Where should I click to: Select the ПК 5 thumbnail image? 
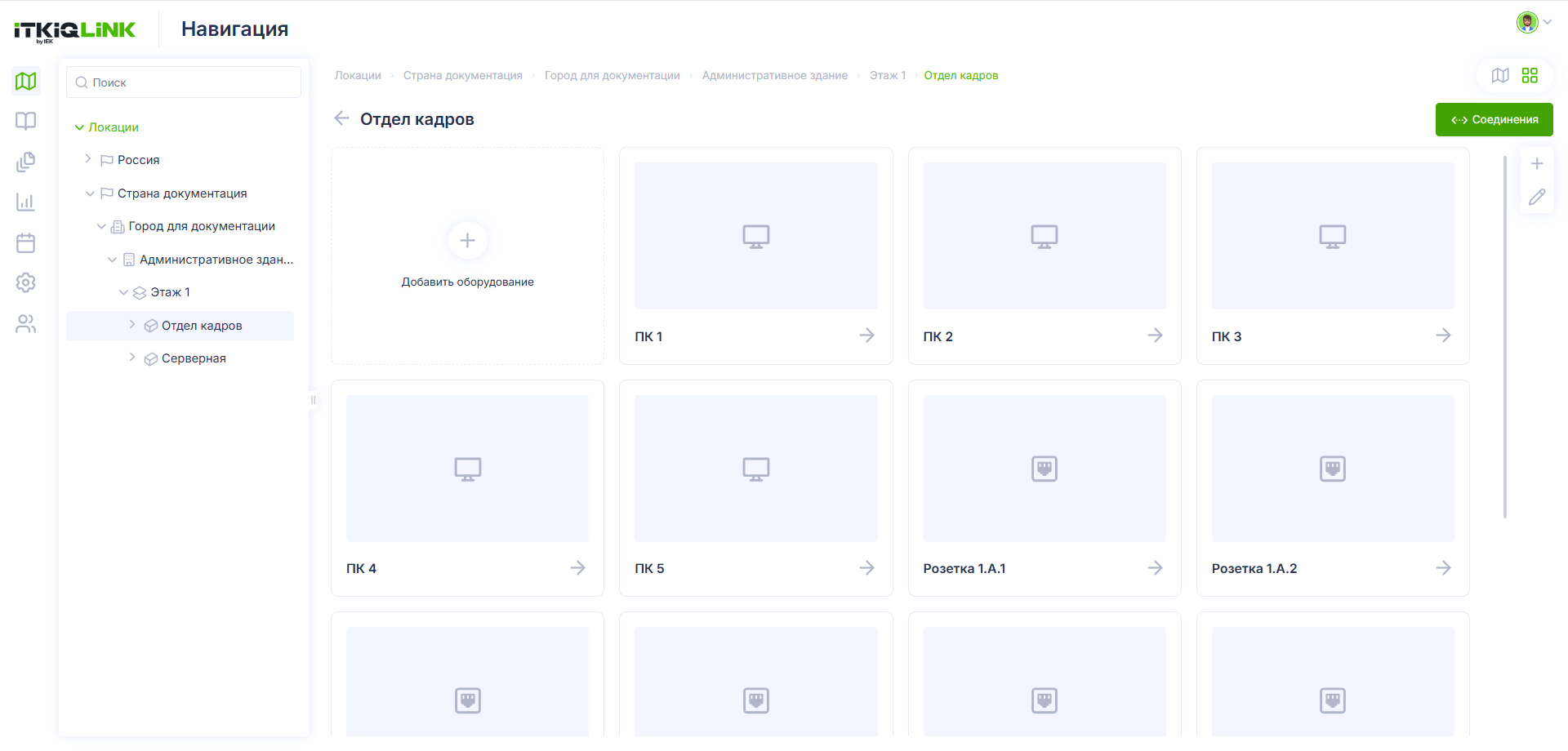click(756, 469)
